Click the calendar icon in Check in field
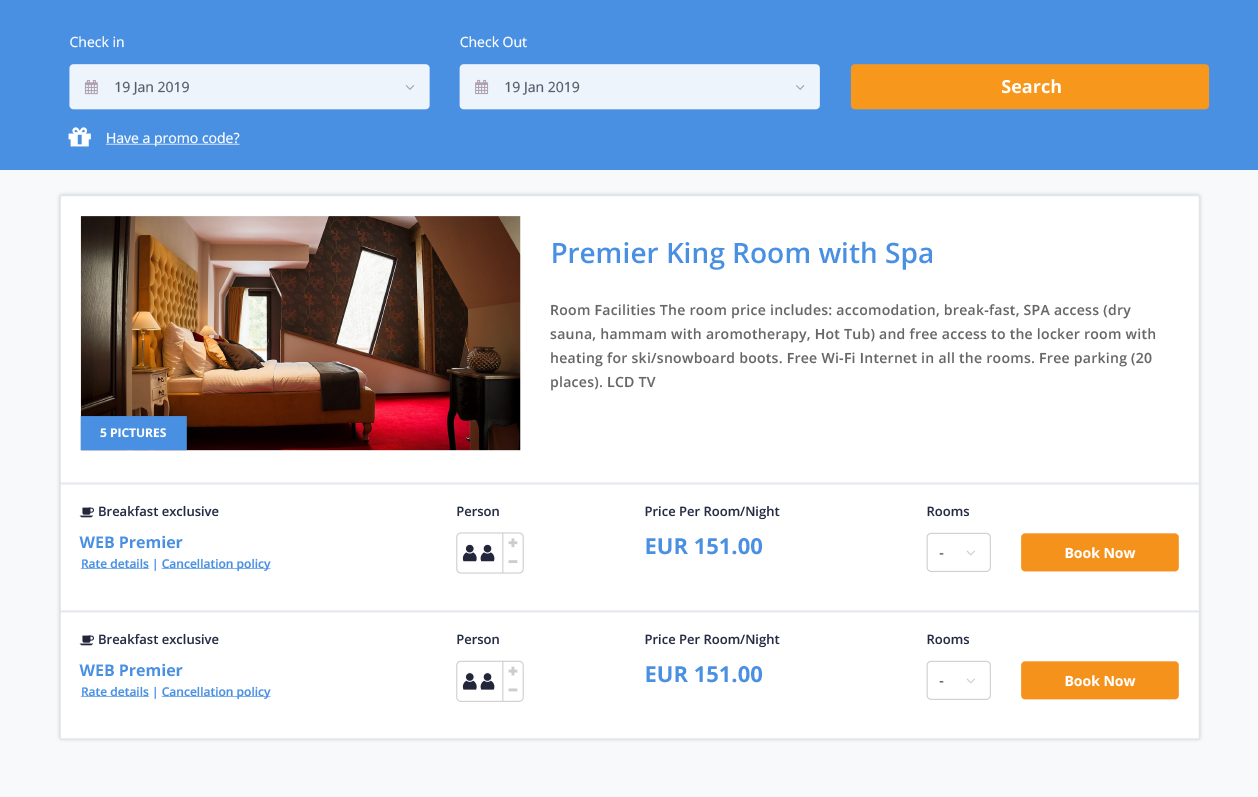Viewport: 1258px width, 797px height. pyautogui.click(x=92, y=87)
